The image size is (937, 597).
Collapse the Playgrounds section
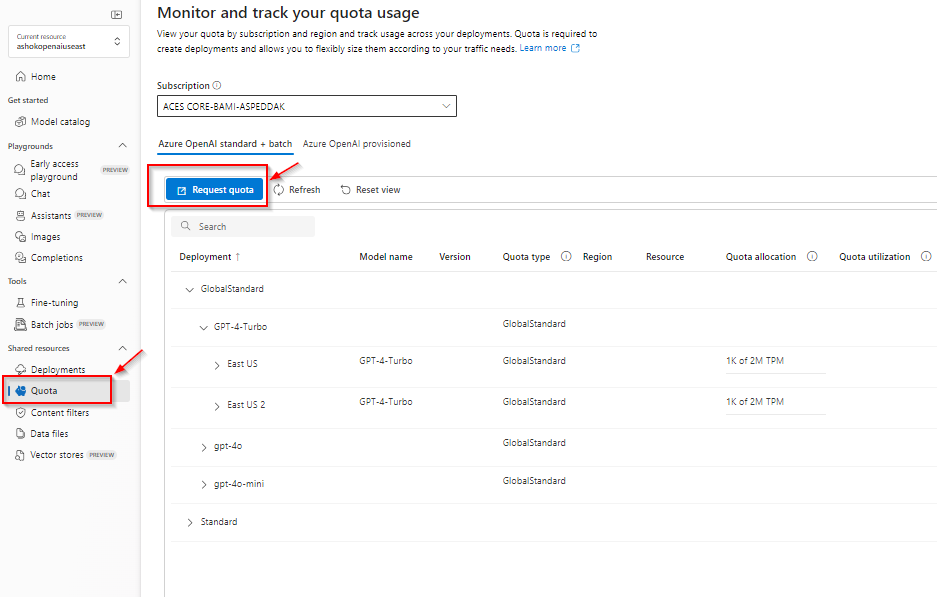coord(123,146)
